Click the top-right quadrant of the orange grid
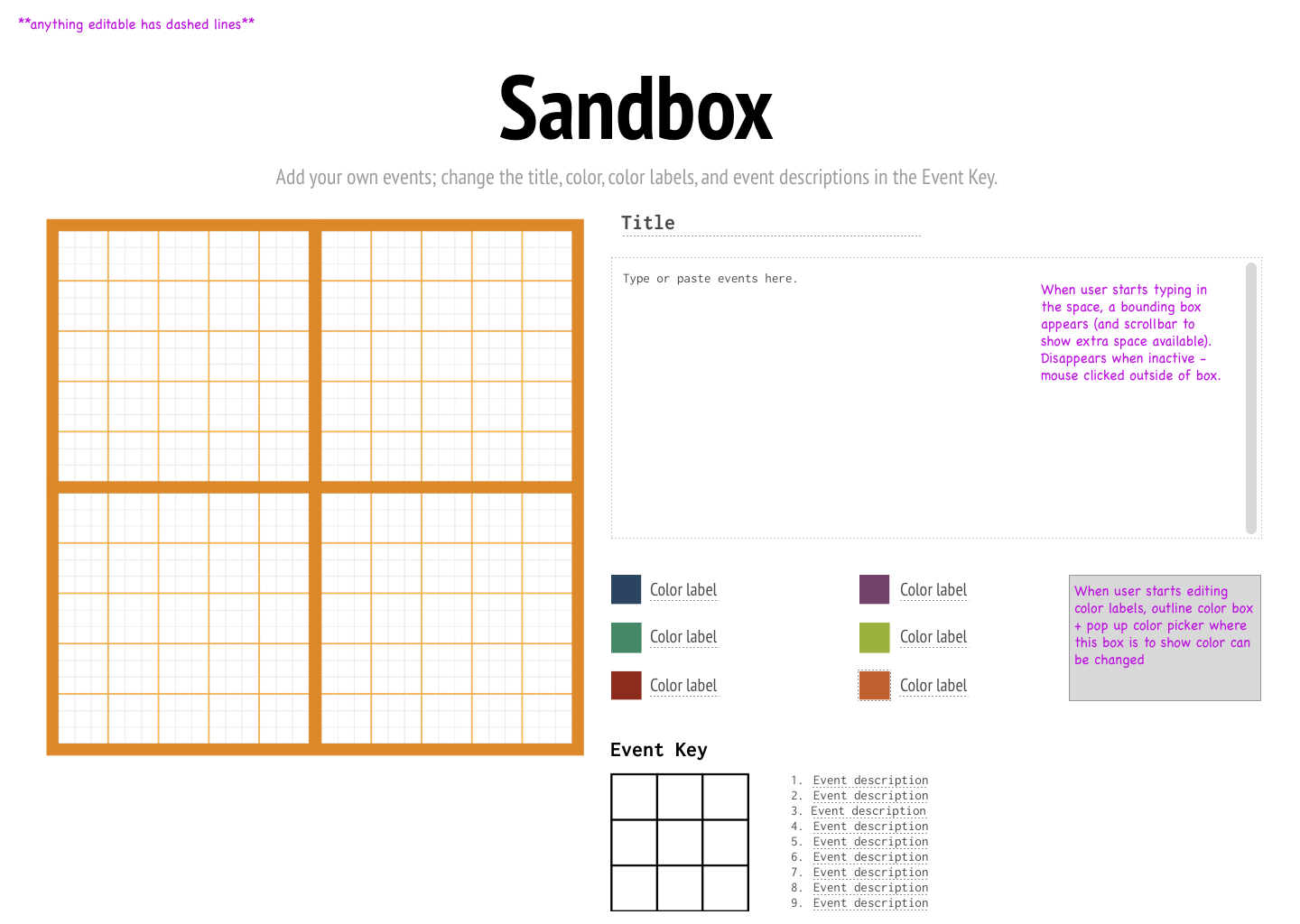1300x924 pixels. pyautogui.click(x=447, y=356)
